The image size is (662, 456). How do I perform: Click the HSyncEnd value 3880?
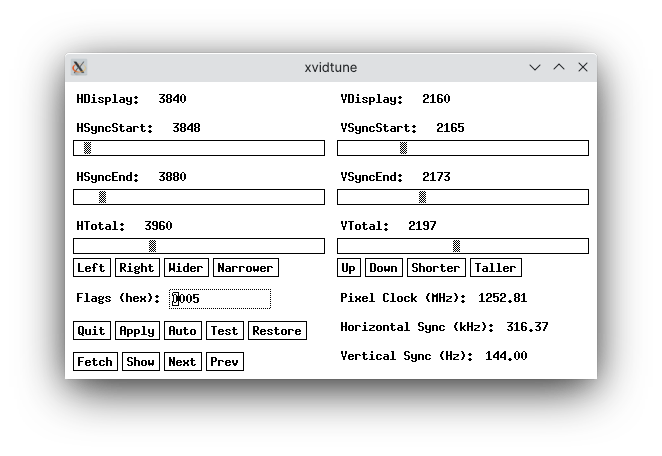click(172, 177)
